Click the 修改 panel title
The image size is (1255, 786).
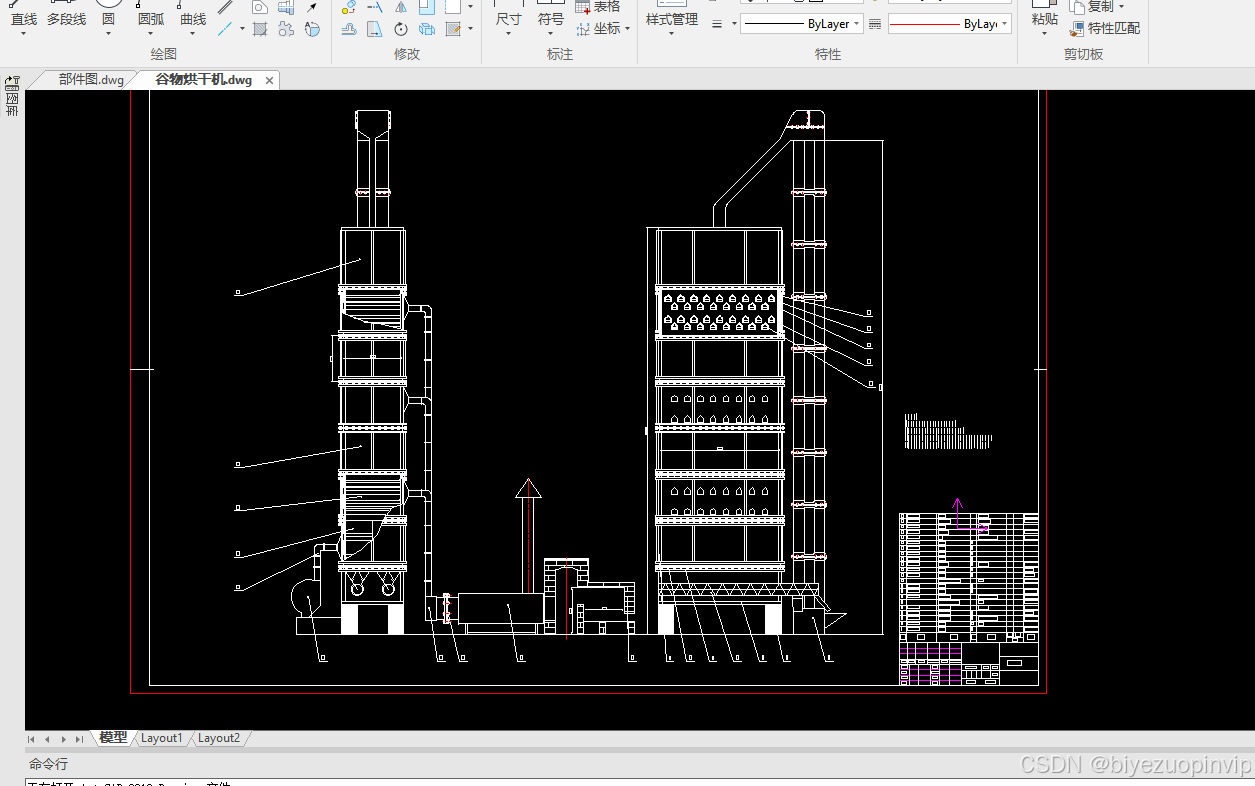(x=407, y=54)
